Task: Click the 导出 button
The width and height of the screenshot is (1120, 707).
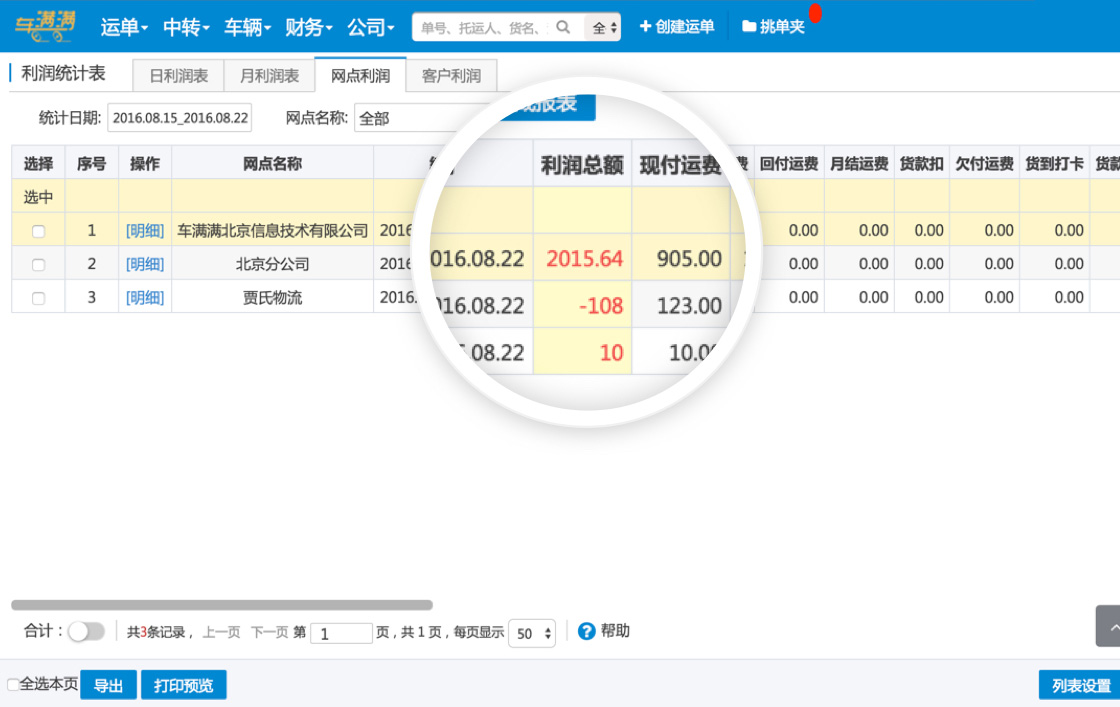Action: (108, 685)
